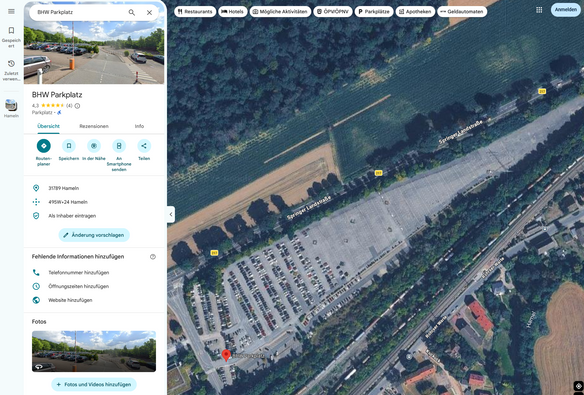
Task: Filter by Hotels chip
Action: (x=232, y=12)
